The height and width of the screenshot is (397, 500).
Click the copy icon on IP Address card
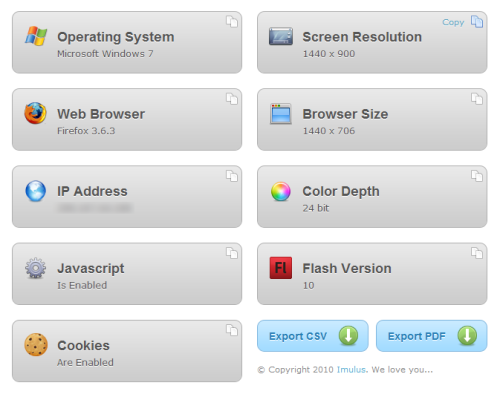pyautogui.click(x=232, y=176)
